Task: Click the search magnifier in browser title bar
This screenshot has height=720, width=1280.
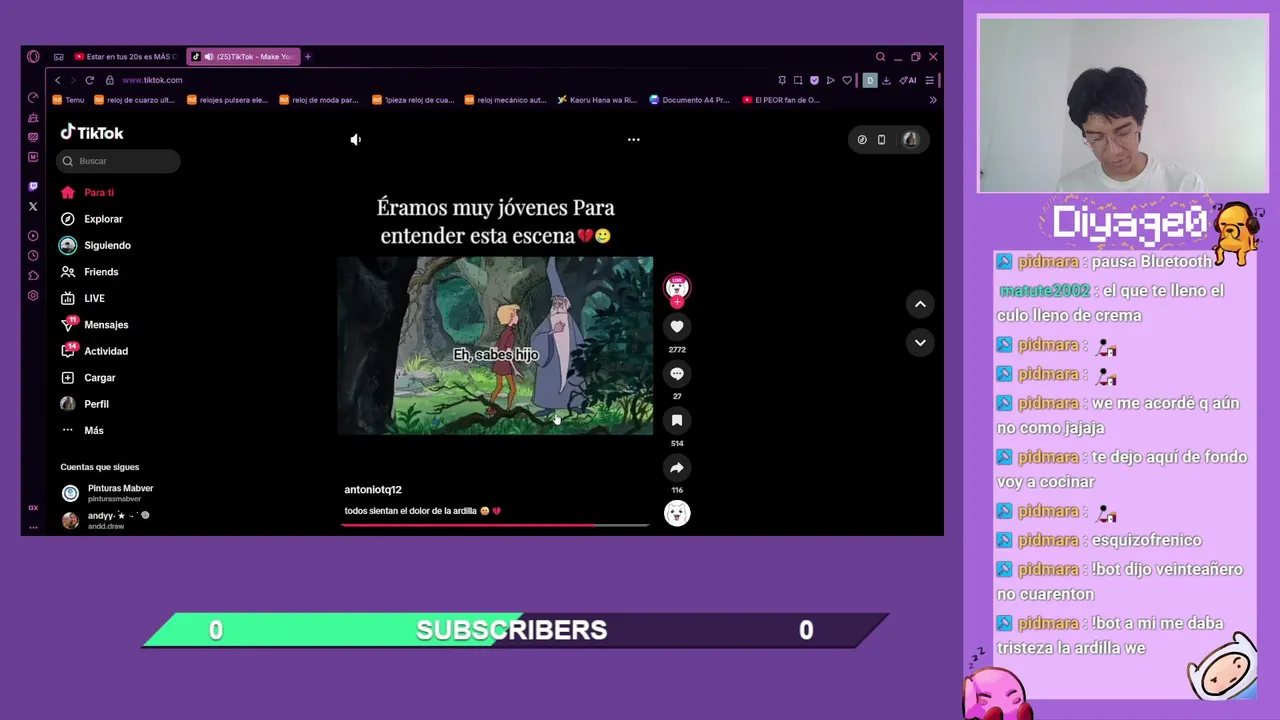Action: tap(880, 57)
